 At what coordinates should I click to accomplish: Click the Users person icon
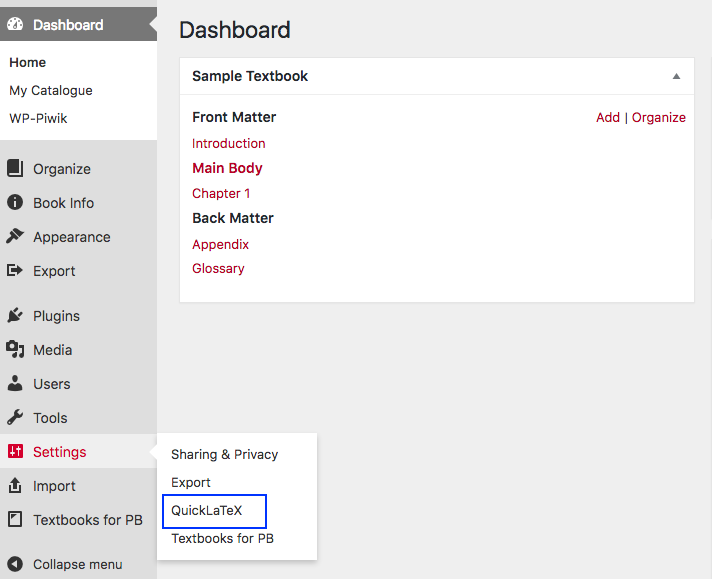(15, 384)
